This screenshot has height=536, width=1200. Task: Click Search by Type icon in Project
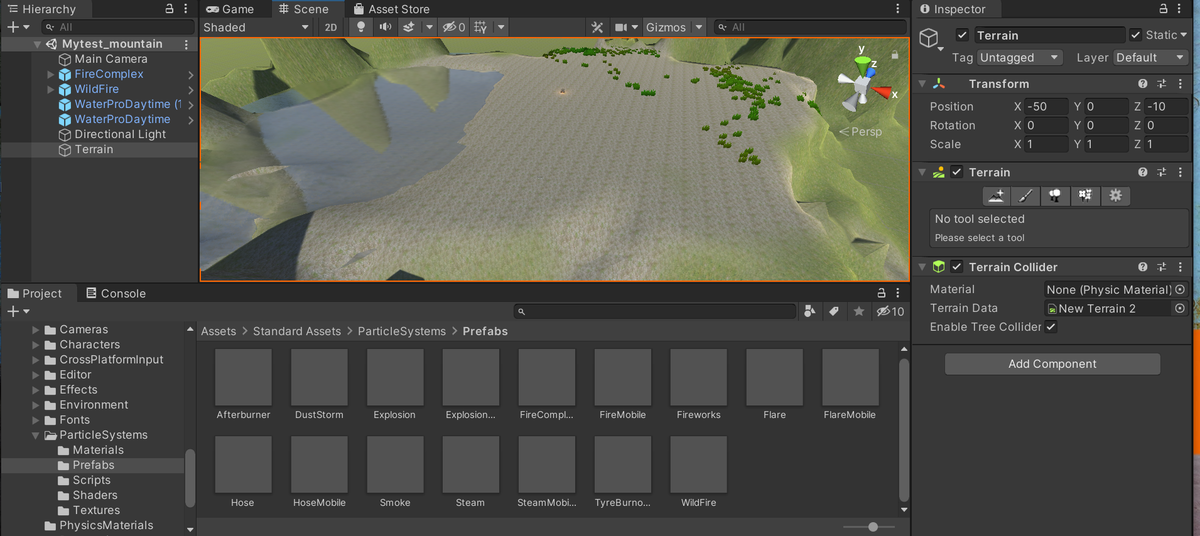point(809,311)
